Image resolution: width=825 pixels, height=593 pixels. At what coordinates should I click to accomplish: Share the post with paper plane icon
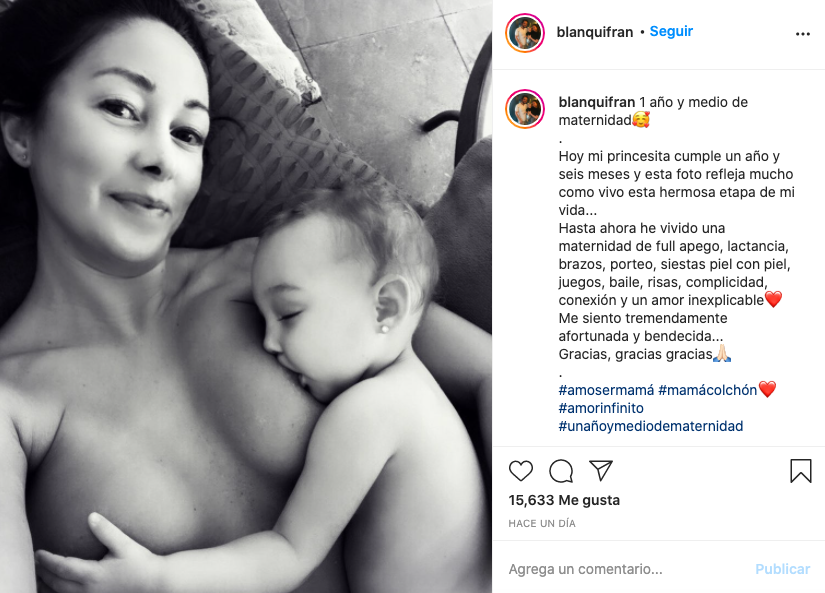click(x=601, y=470)
